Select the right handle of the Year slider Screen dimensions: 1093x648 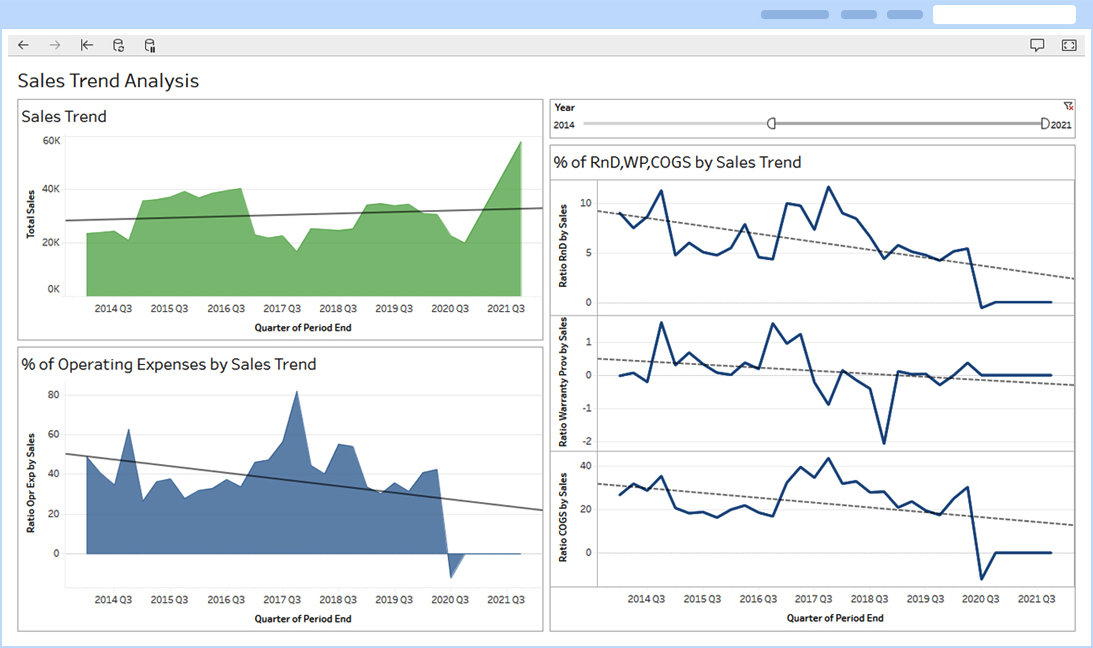point(1043,123)
